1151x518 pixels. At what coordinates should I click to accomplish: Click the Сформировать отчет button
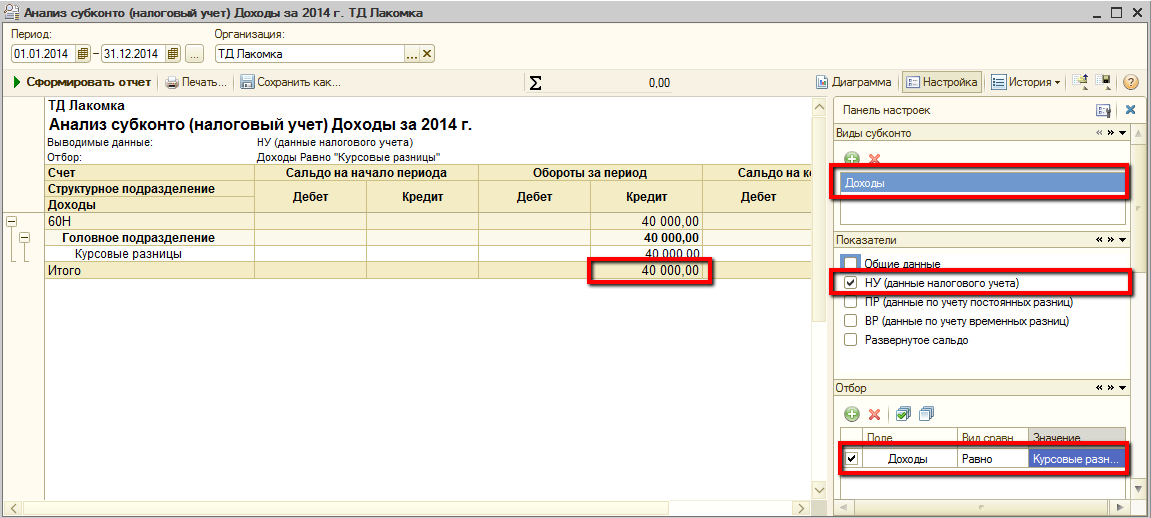pyautogui.click(x=82, y=82)
